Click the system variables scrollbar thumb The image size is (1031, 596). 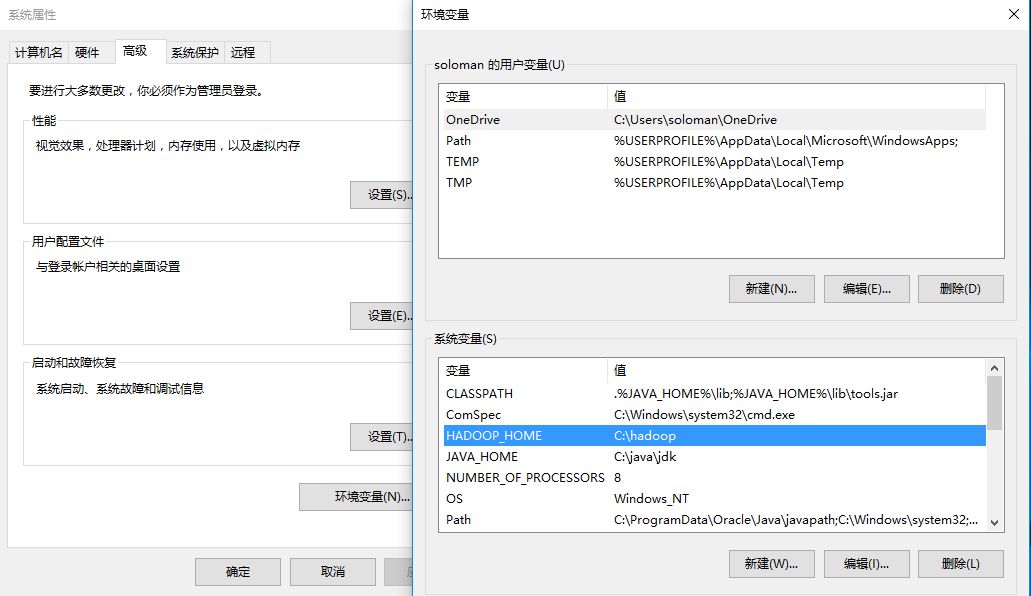pos(994,403)
